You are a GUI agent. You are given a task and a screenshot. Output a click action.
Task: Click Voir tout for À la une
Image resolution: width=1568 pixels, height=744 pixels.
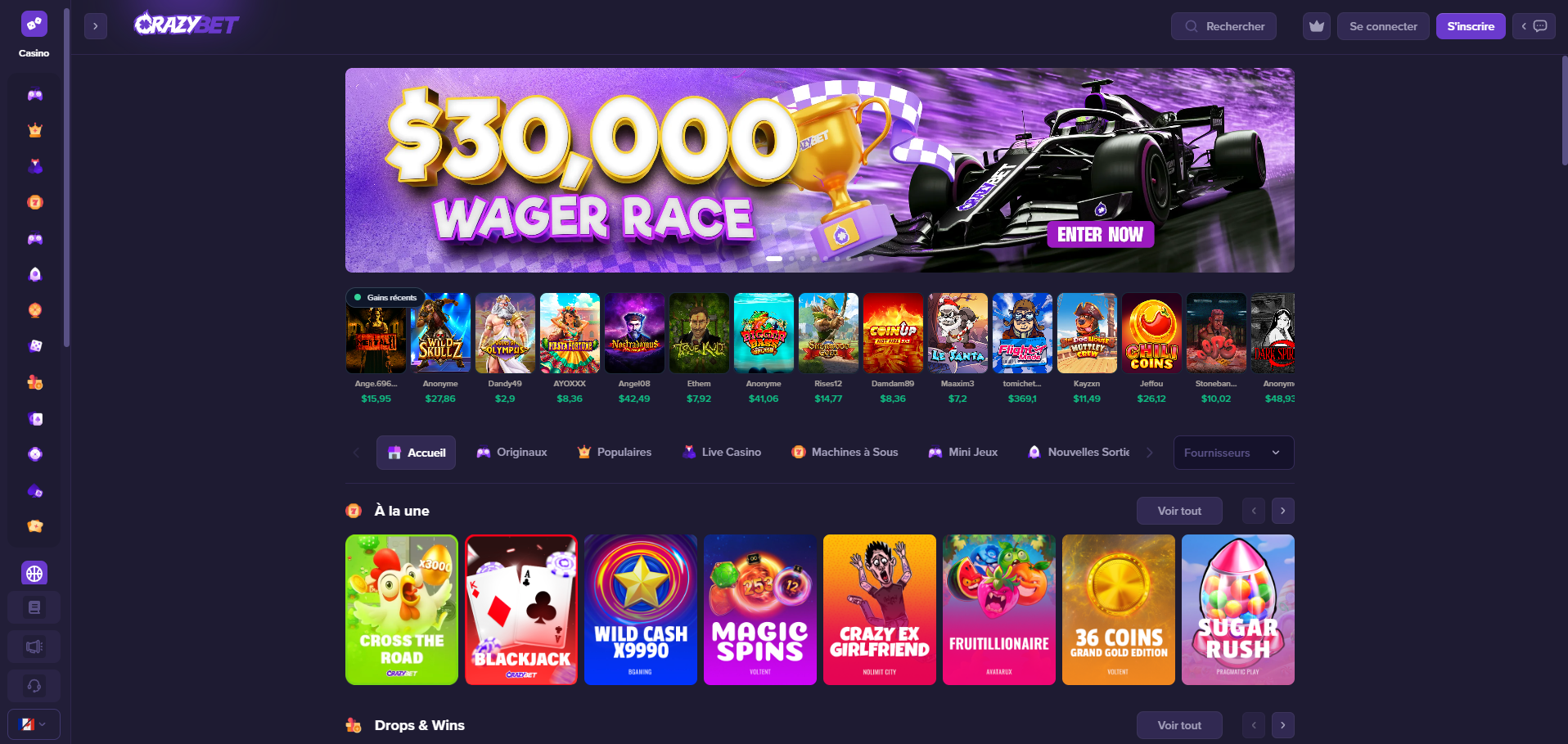pos(1179,511)
